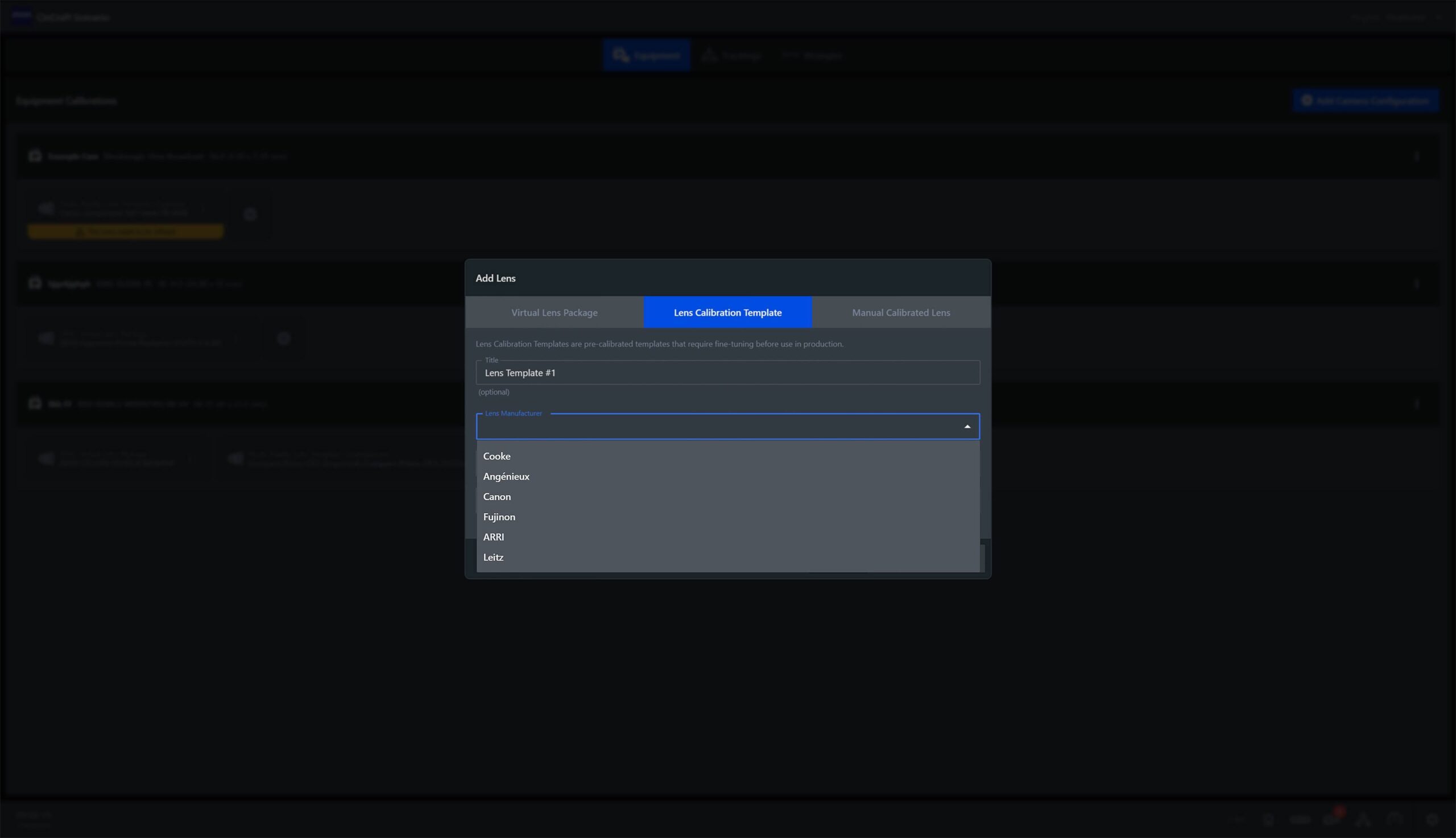Click the Add Camera Configuration button
Screen dimensions: 1456x838
pyautogui.click(x=1366, y=100)
